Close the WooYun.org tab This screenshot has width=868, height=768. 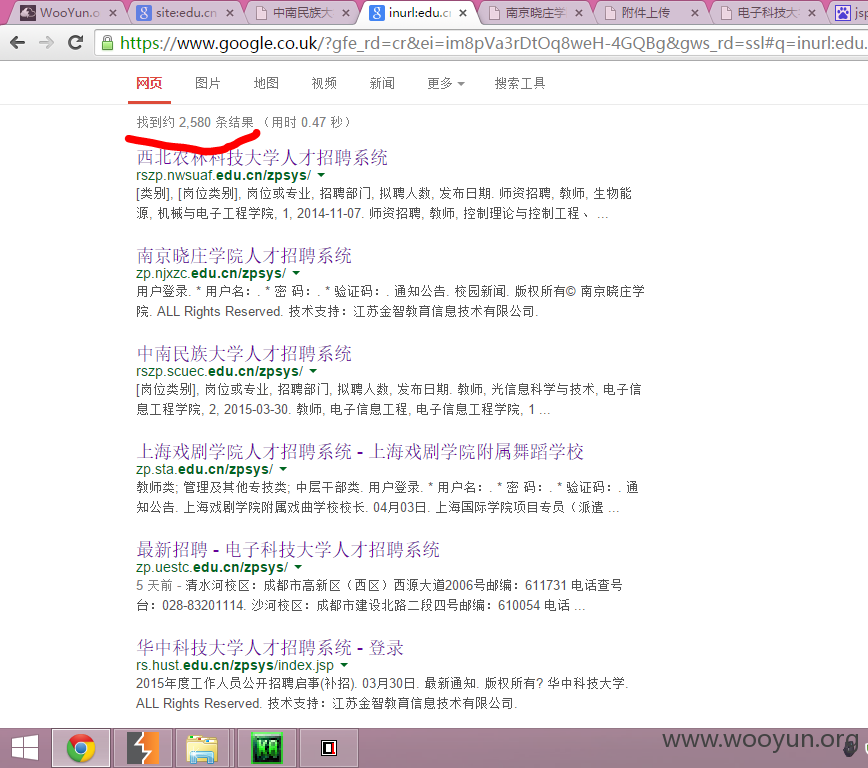[x=113, y=13]
